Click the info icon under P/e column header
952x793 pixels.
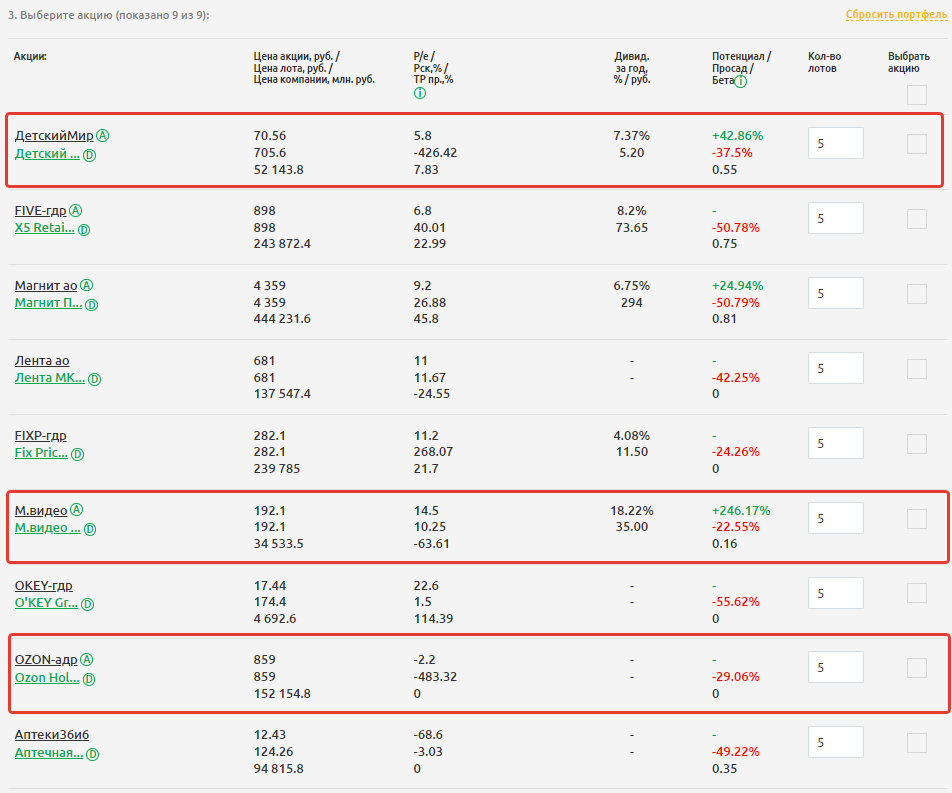pos(420,94)
